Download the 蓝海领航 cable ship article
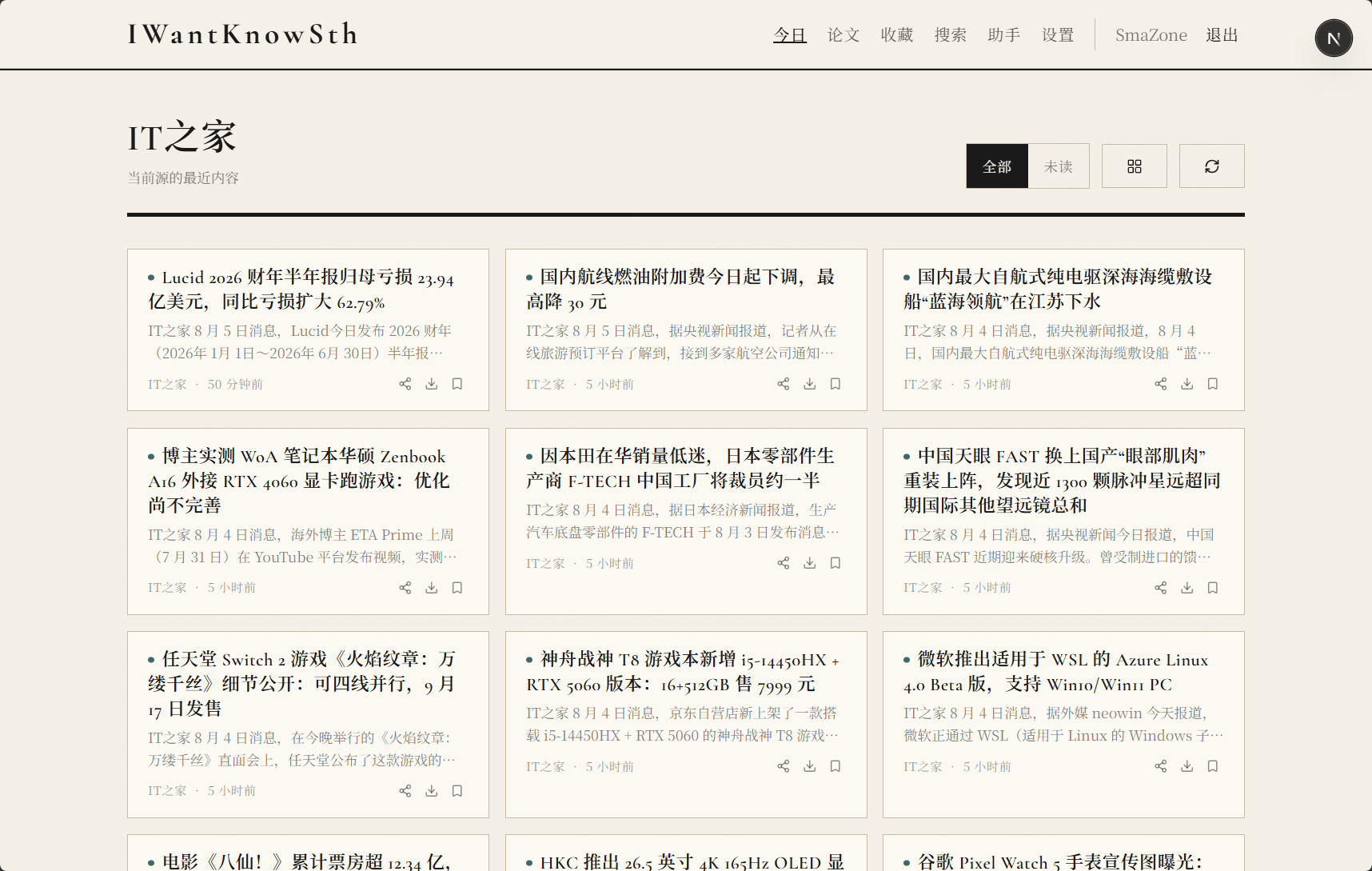1372x871 pixels. 1187,384
